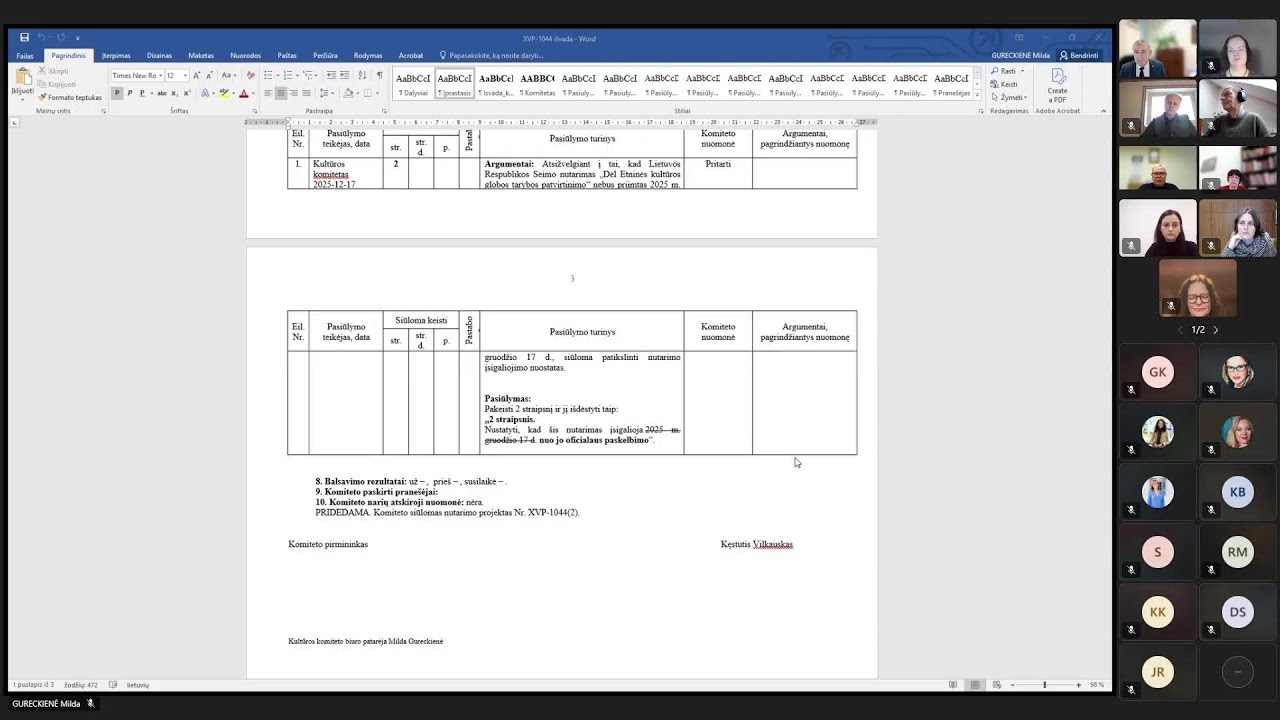This screenshot has height=720, width=1280.
Task: Apply subscript formatting
Action: click(x=176, y=93)
